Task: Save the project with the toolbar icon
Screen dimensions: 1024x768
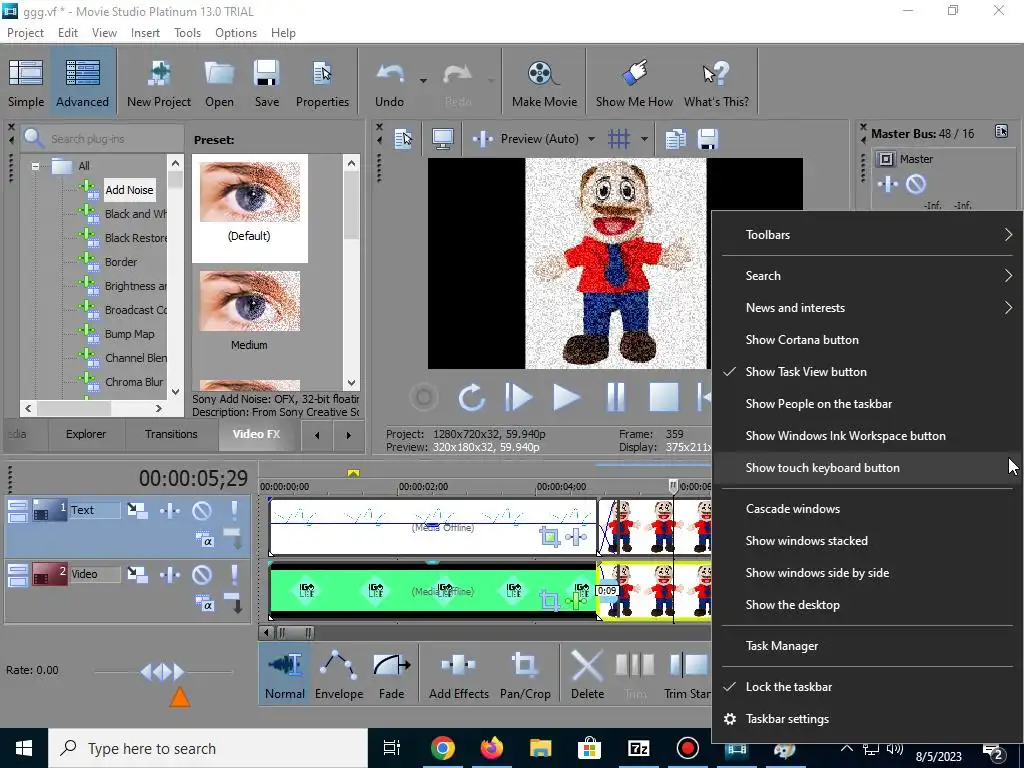Action: click(266, 83)
